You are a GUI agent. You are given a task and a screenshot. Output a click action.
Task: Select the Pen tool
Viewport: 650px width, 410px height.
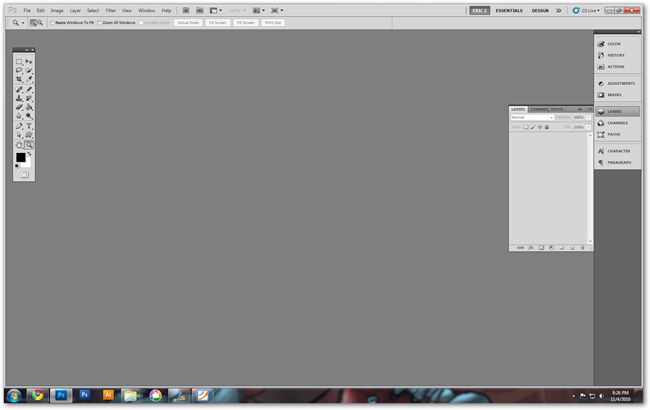[x=19, y=126]
